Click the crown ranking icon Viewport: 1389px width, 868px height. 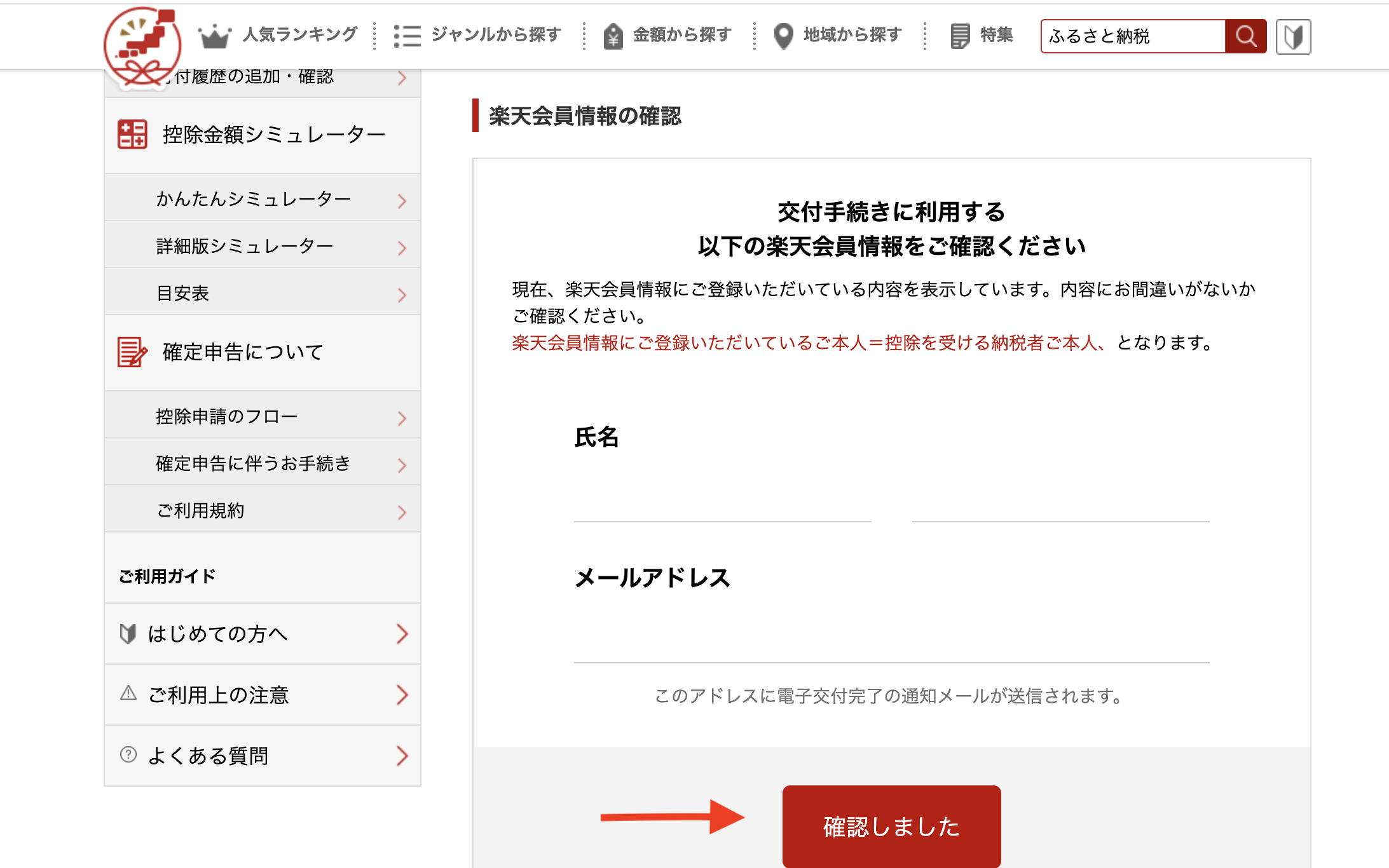[214, 36]
